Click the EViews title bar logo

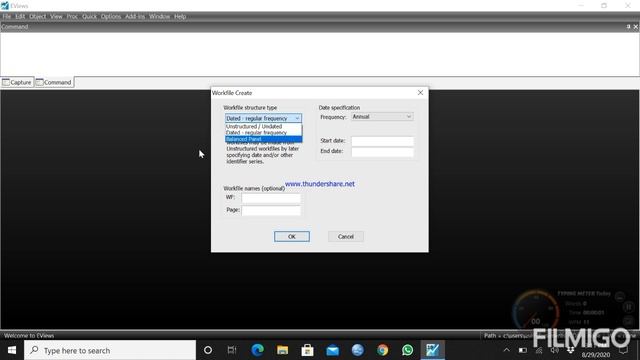tap(5, 5)
